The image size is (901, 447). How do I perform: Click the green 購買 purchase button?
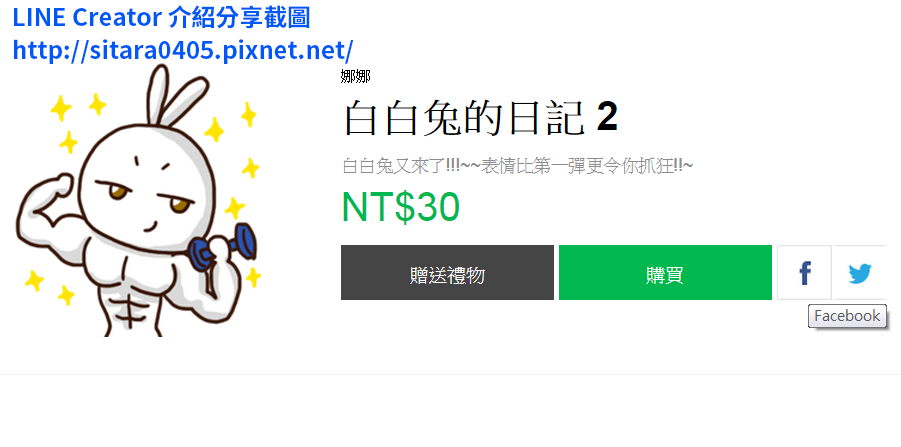tap(665, 273)
